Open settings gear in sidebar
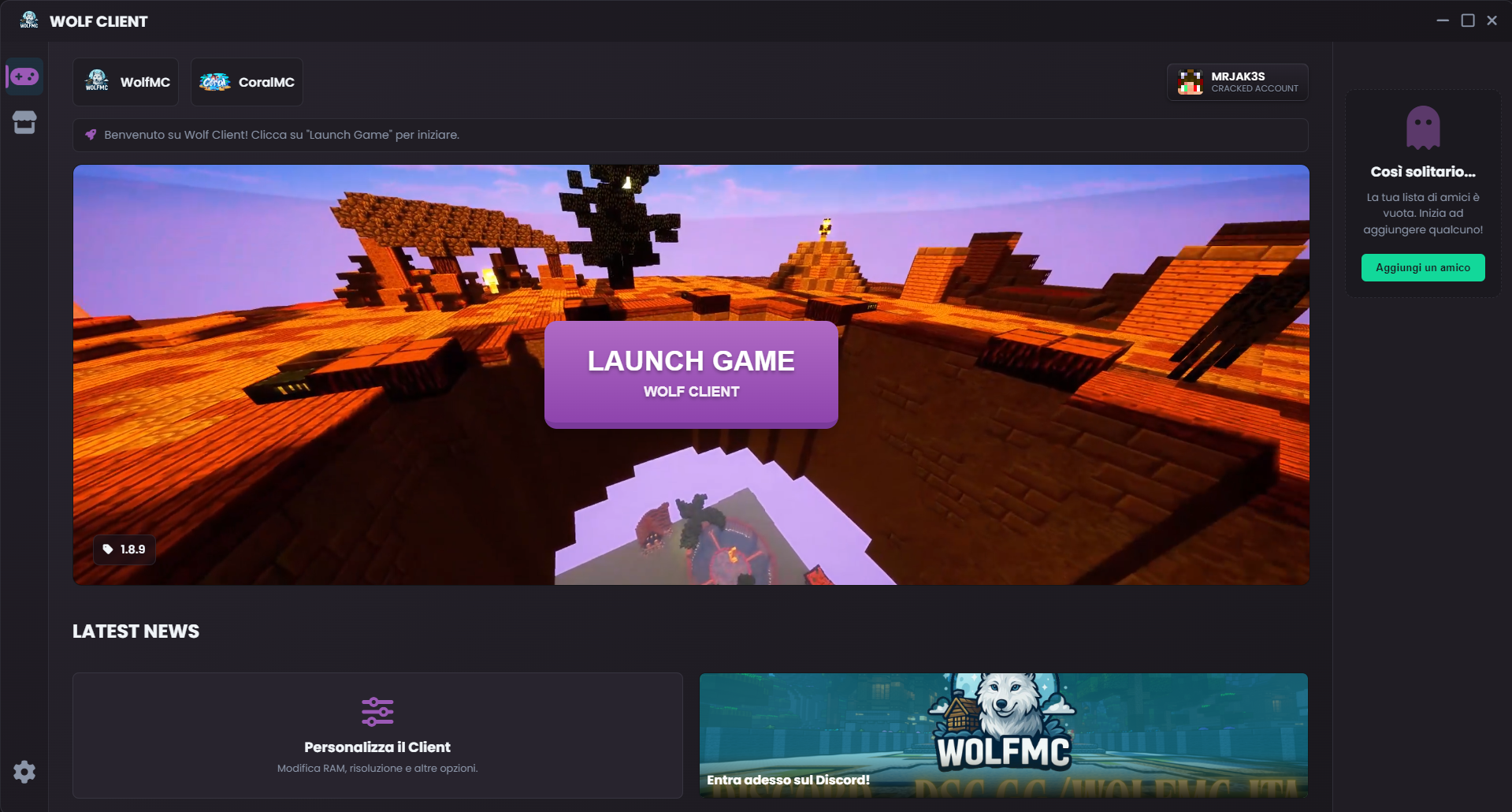This screenshot has width=1512, height=812. [24, 772]
